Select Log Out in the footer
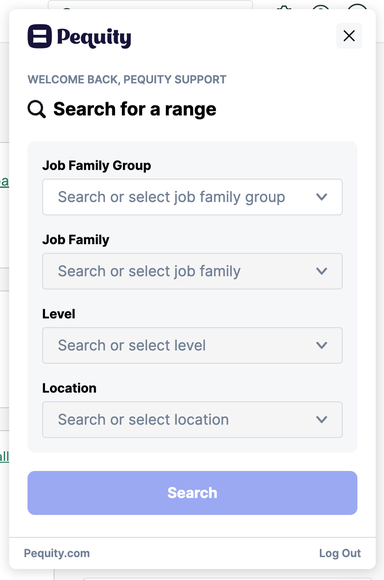 340,553
